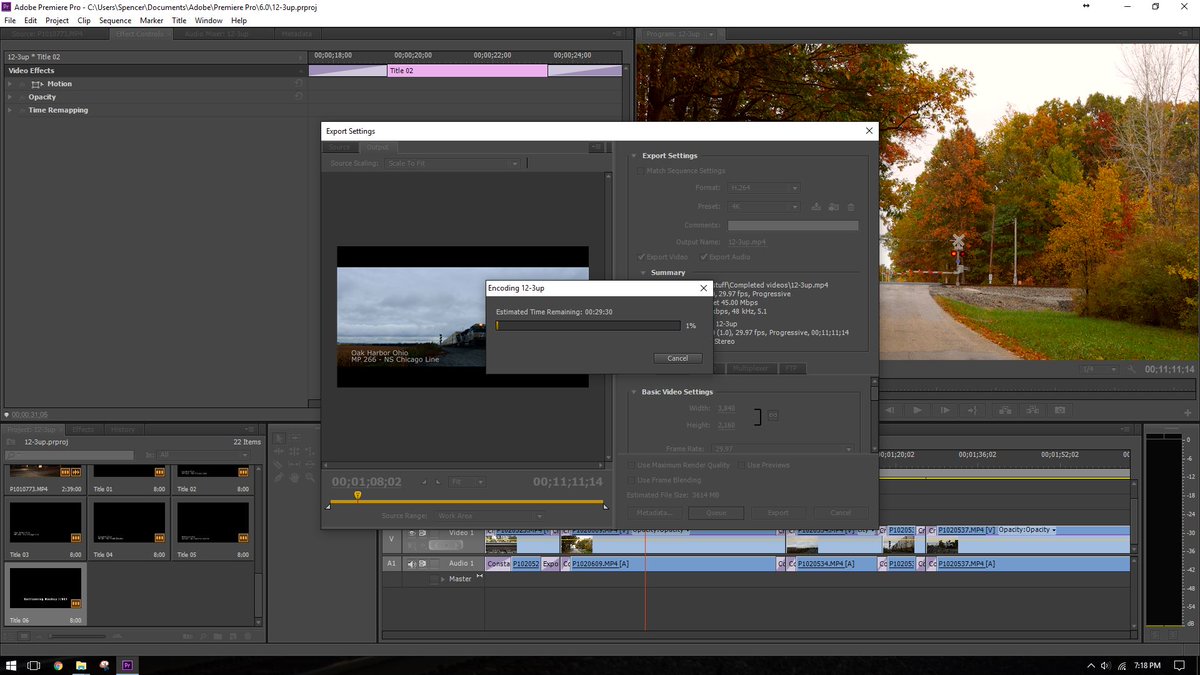
Task: Select the Title 04 thumbnail in Project panel
Action: click(x=128, y=527)
